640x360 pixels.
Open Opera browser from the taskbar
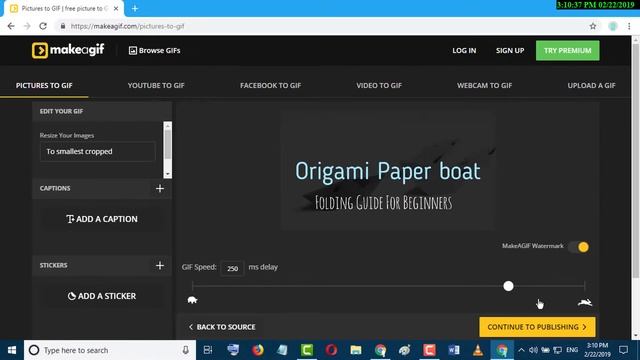331,350
